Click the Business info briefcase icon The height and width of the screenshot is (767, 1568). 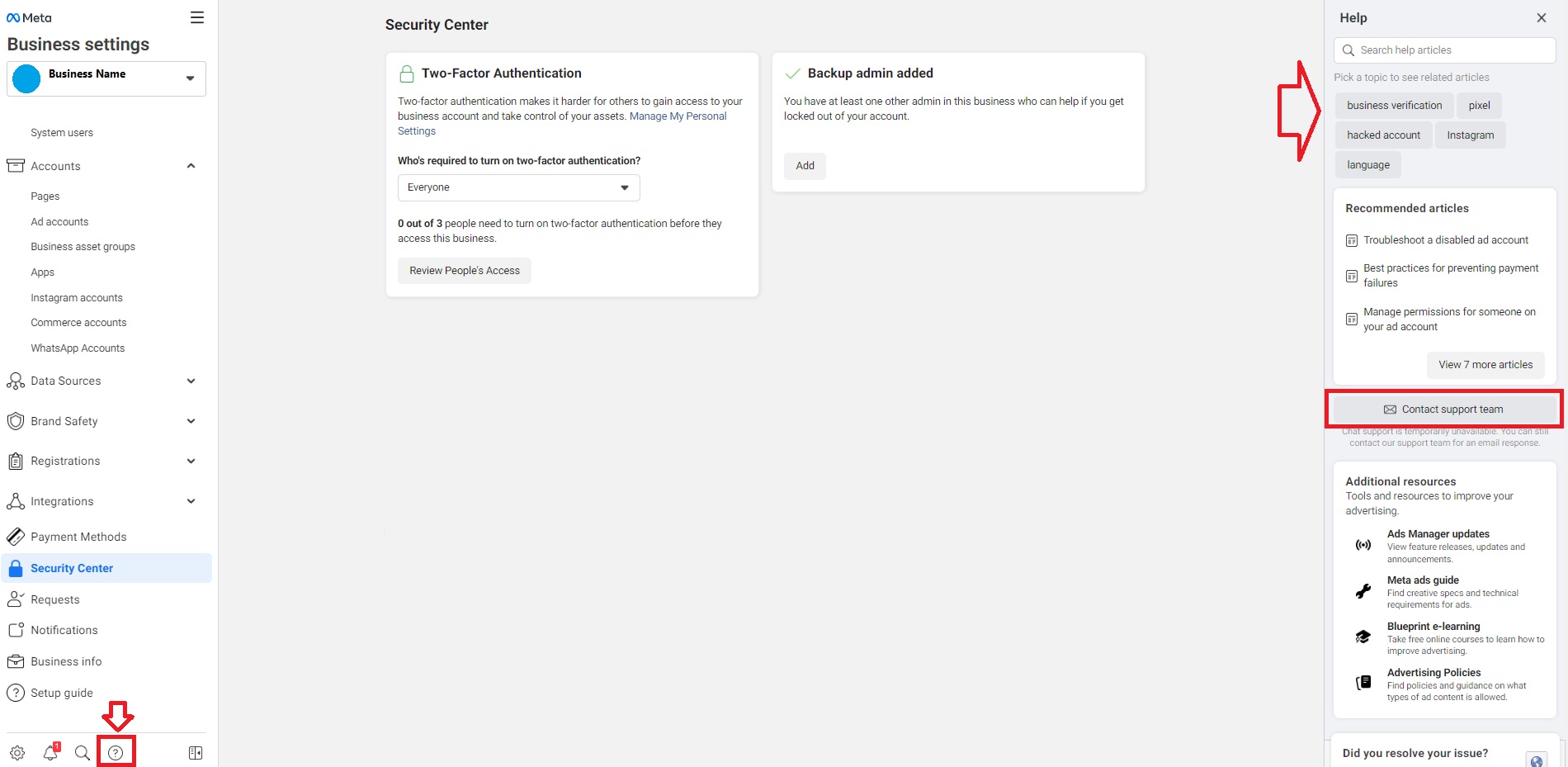click(x=16, y=661)
